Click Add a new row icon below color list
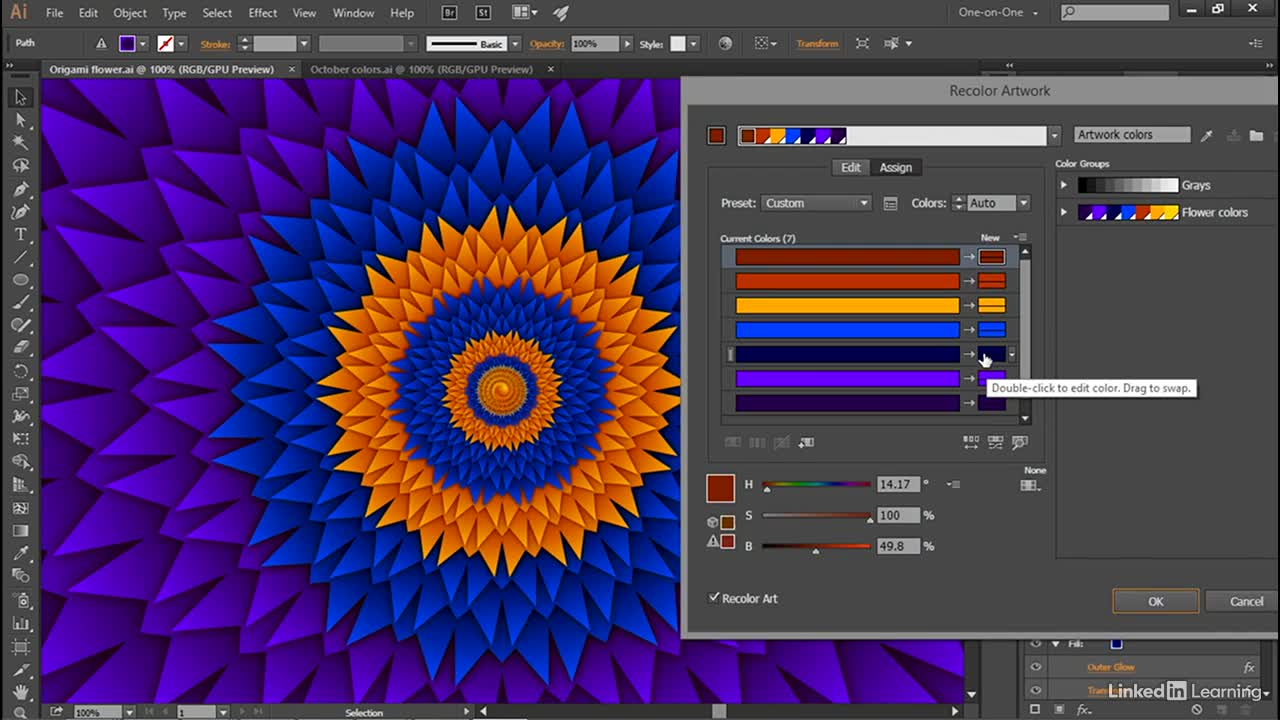Screen dimensions: 1280x720 coord(806,442)
